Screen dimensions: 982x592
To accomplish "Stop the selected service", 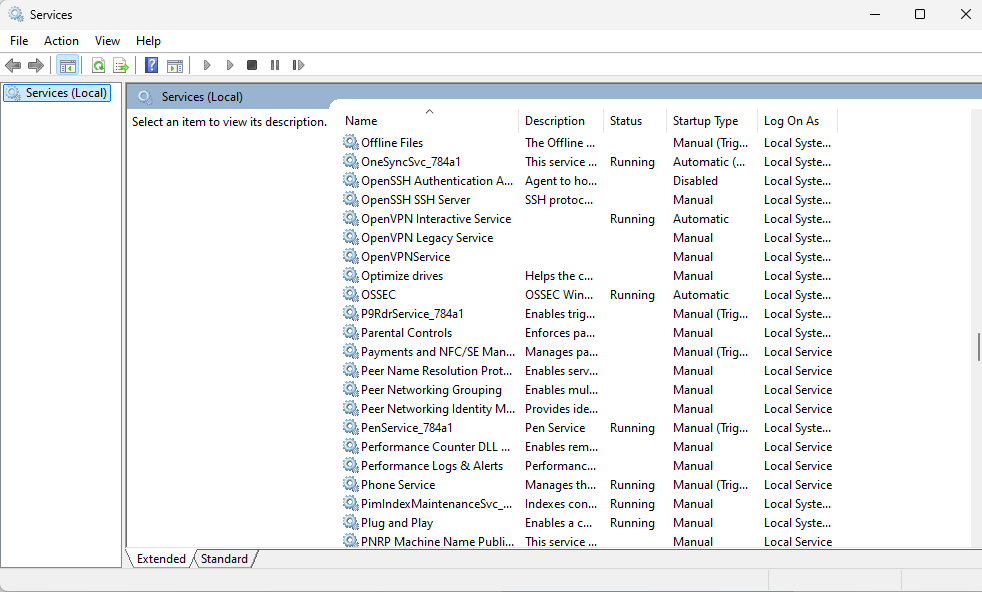I will pyautogui.click(x=251, y=65).
